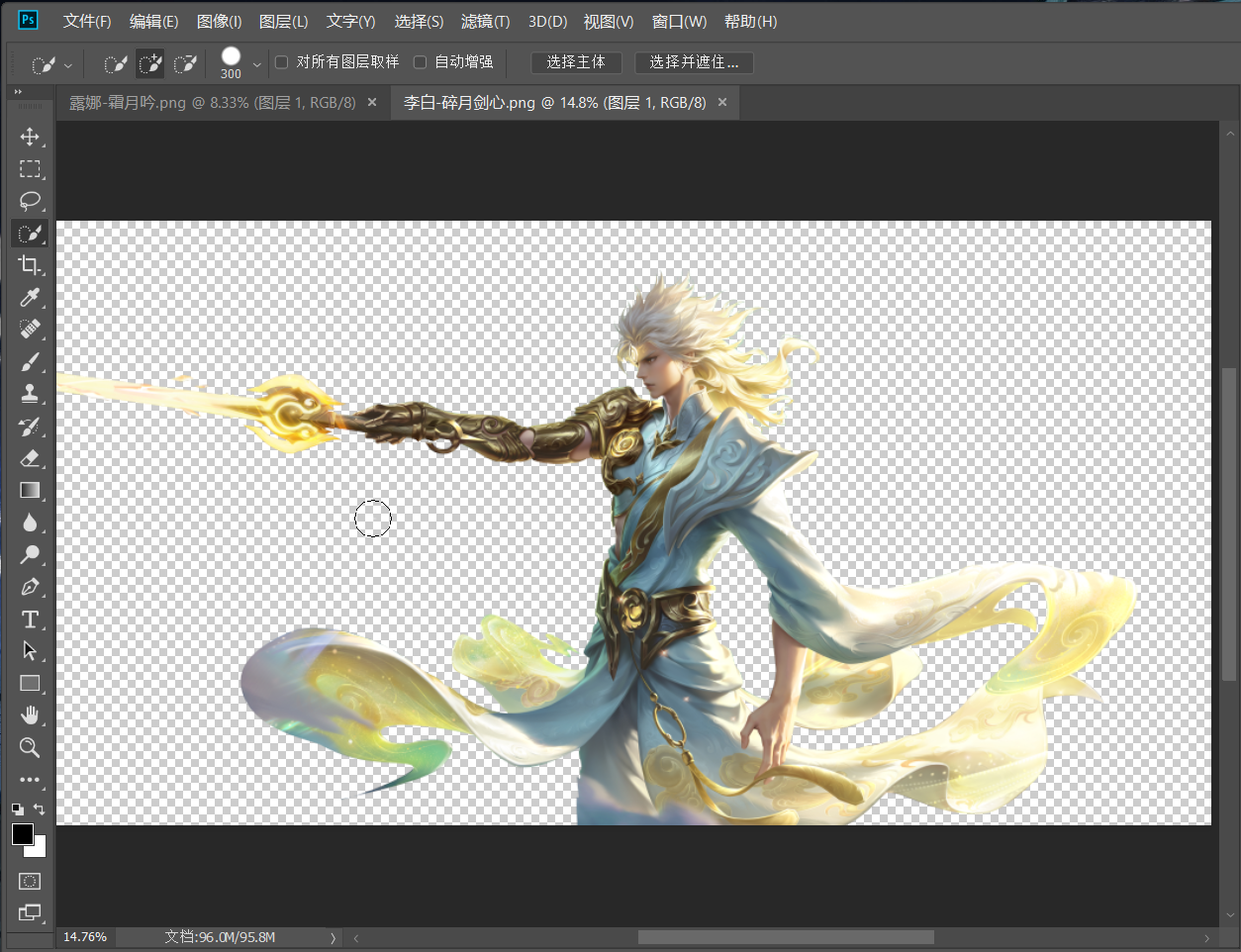This screenshot has height=952, width=1241.
Task: Select the Eyedropper tool
Action: tap(30, 298)
